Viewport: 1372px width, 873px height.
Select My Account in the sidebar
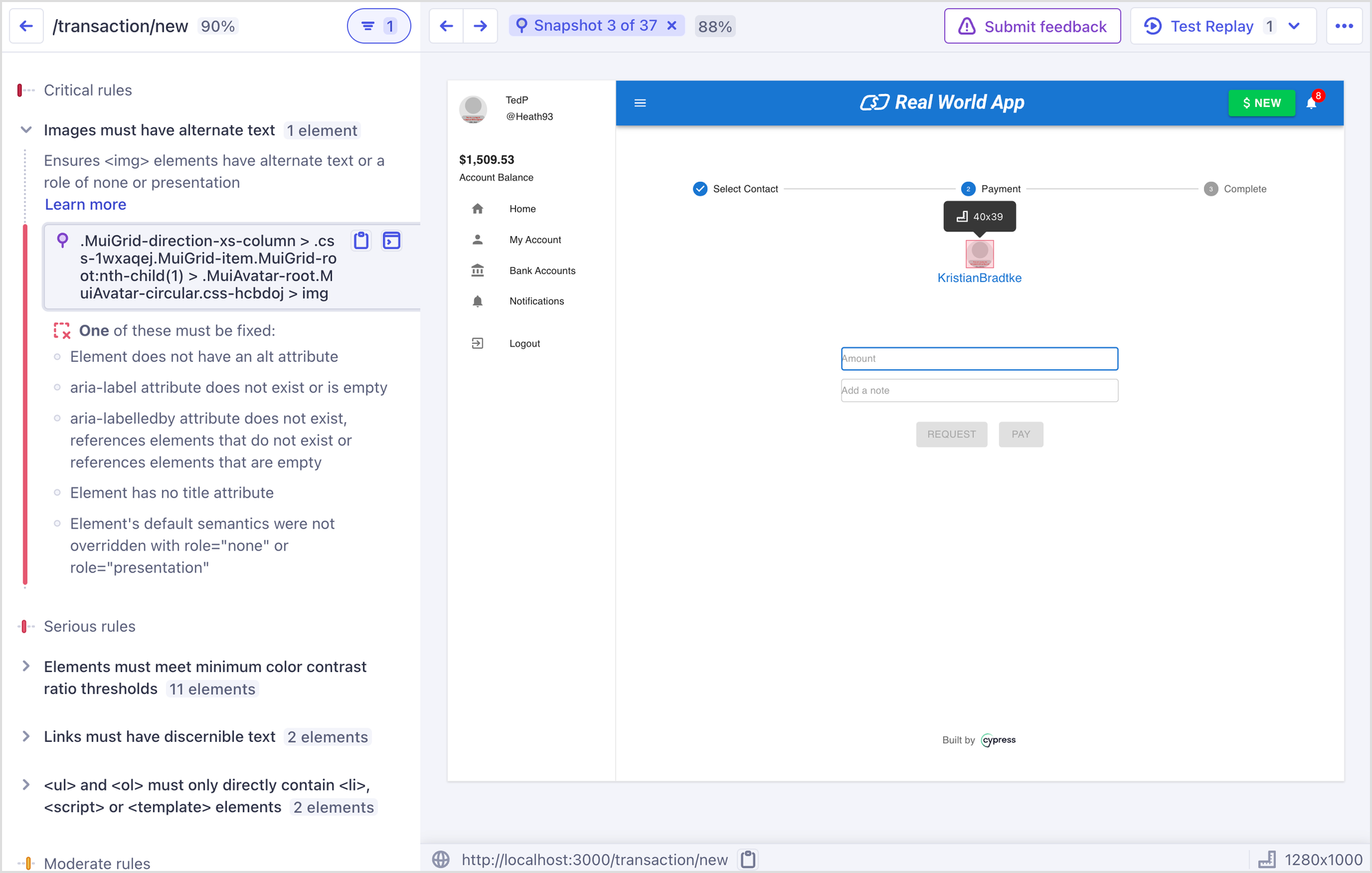(534, 240)
